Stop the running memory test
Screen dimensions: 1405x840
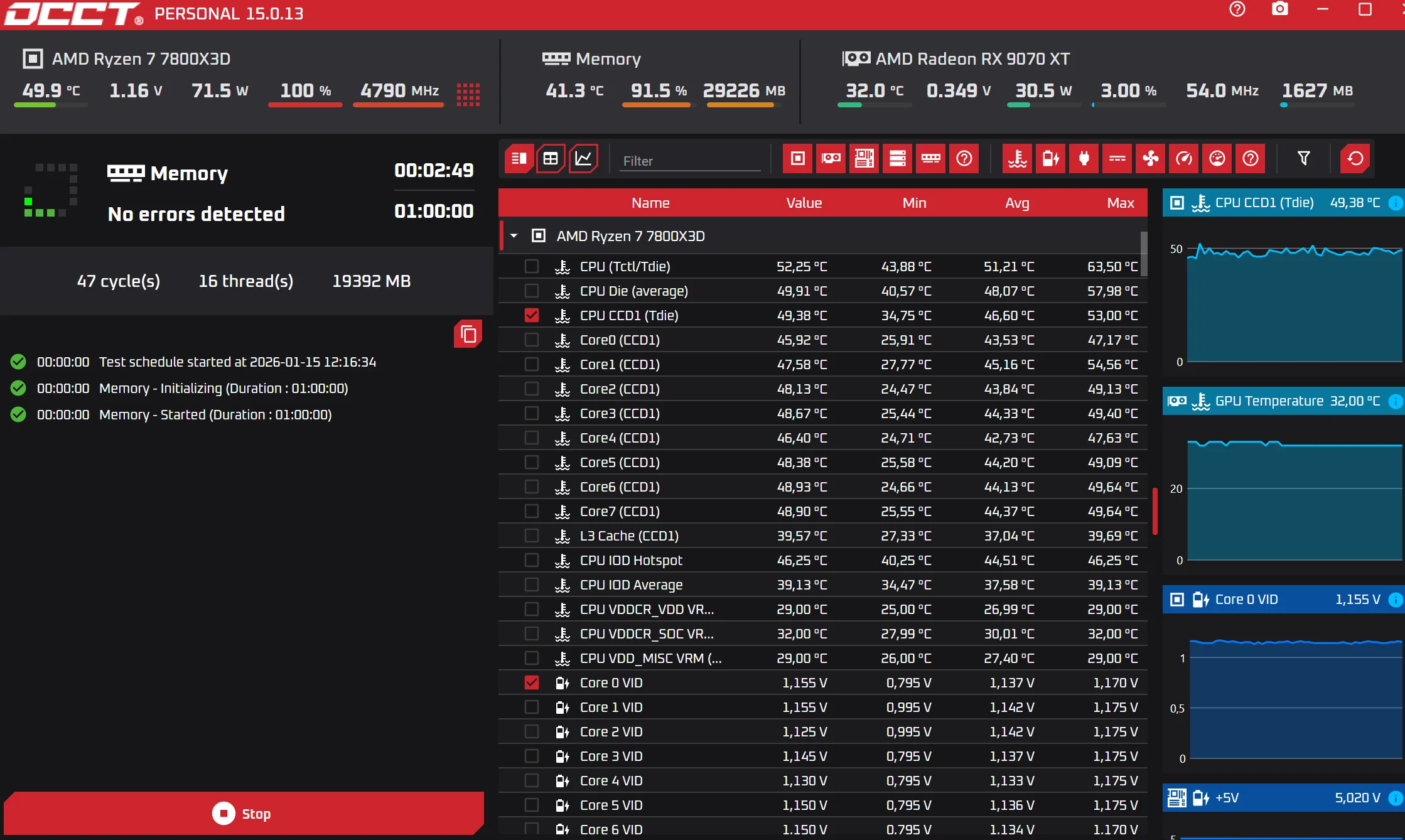(243, 814)
